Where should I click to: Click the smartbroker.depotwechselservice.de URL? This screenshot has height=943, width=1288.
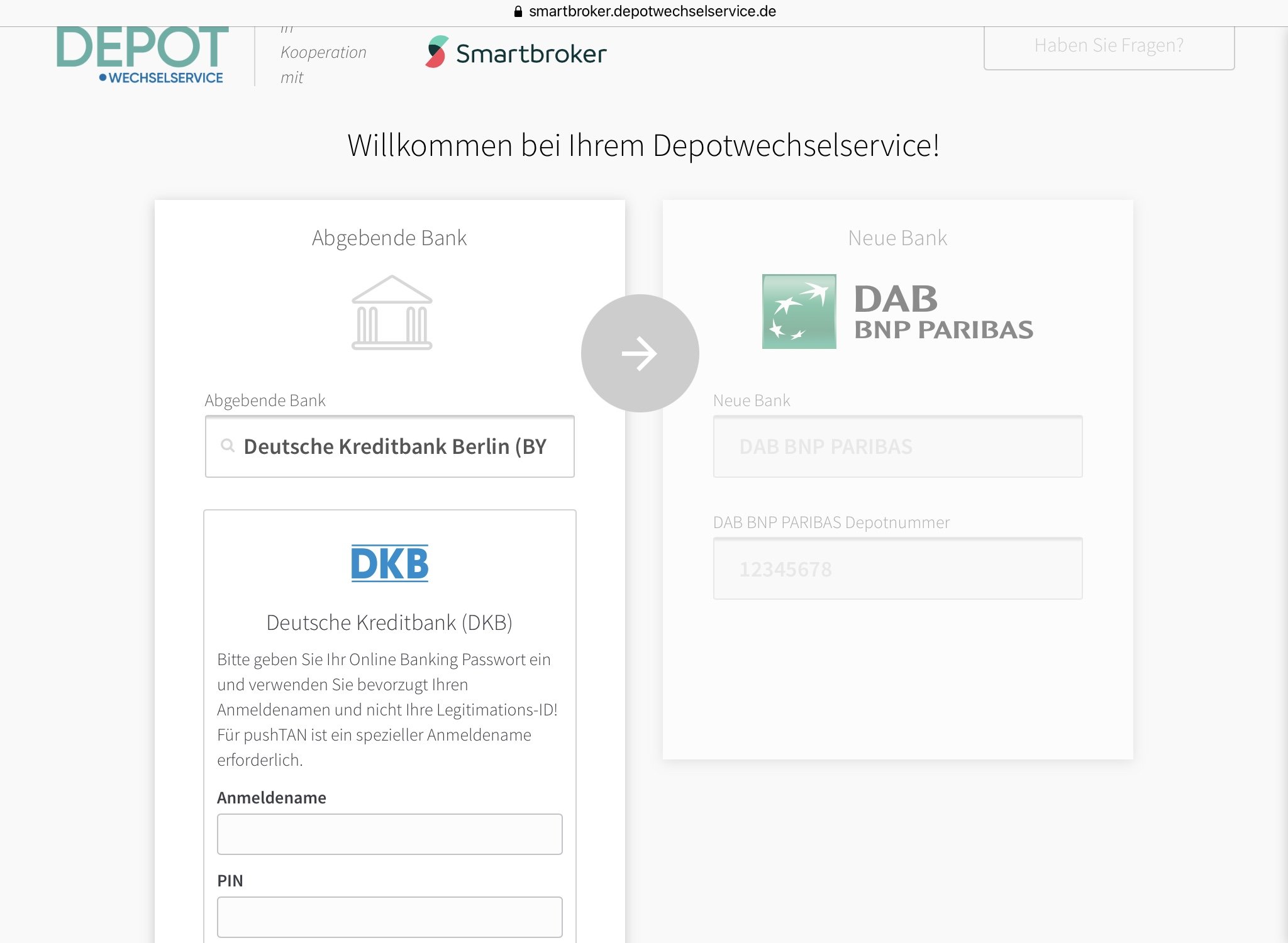coord(652,11)
